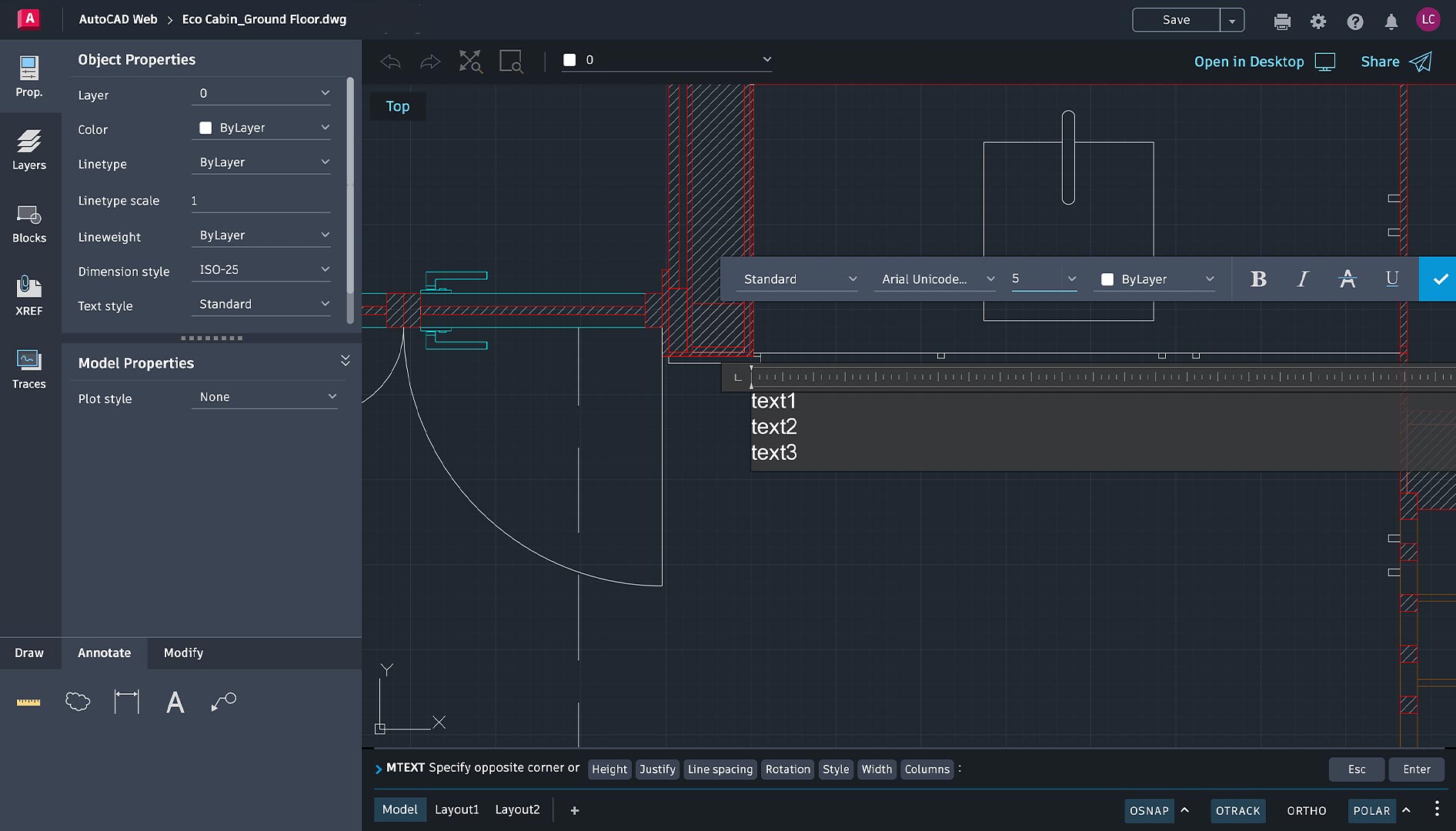Select the linear dimension tool
Image resolution: width=1456 pixels, height=831 pixels.
coord(126,702)
